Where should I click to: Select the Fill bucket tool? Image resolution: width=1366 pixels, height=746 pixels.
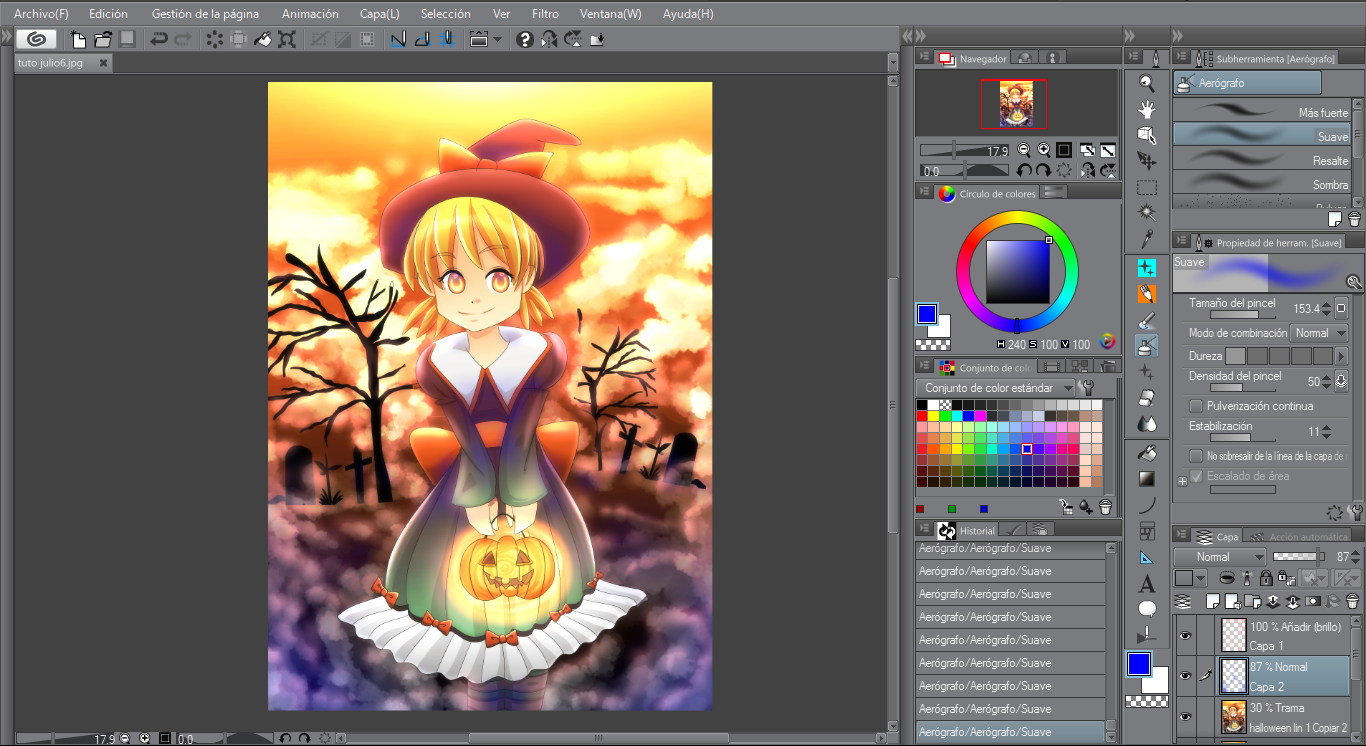click(1147, 453)
